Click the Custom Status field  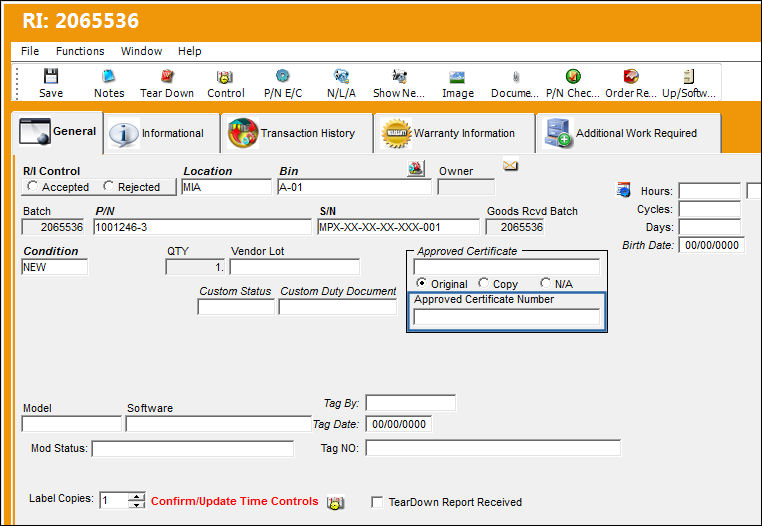[x=236, y=307]
